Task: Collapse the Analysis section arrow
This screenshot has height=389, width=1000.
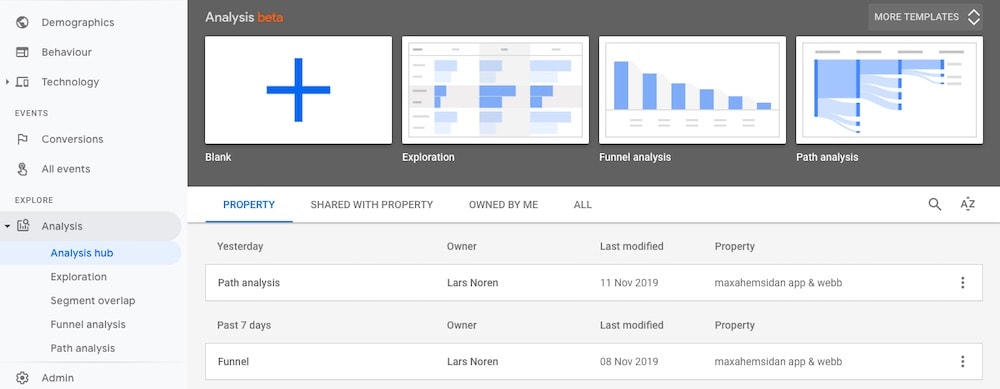Action: [7, 226]
